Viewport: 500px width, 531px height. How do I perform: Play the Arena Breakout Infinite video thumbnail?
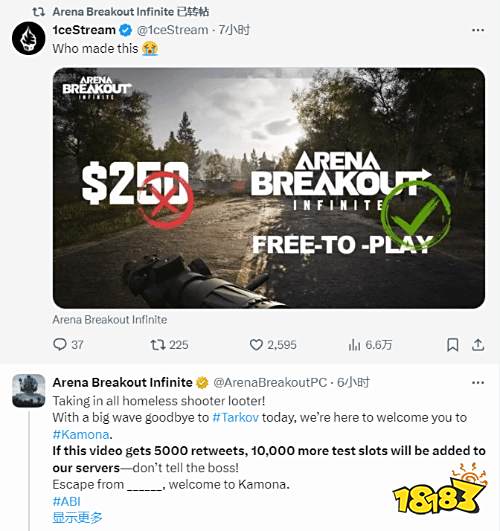click(x=269, y=188)
